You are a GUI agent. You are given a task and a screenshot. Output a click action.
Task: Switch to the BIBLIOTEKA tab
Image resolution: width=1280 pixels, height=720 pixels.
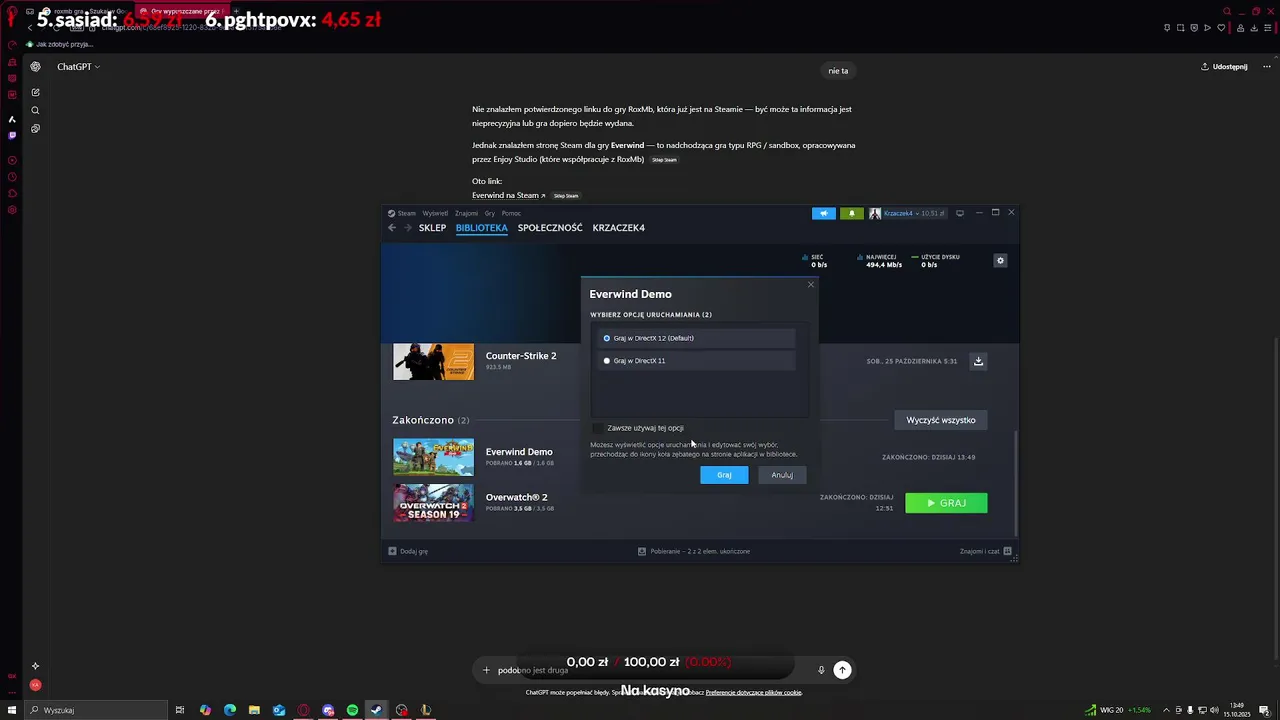pyautogui.click(x=482, y=228)
